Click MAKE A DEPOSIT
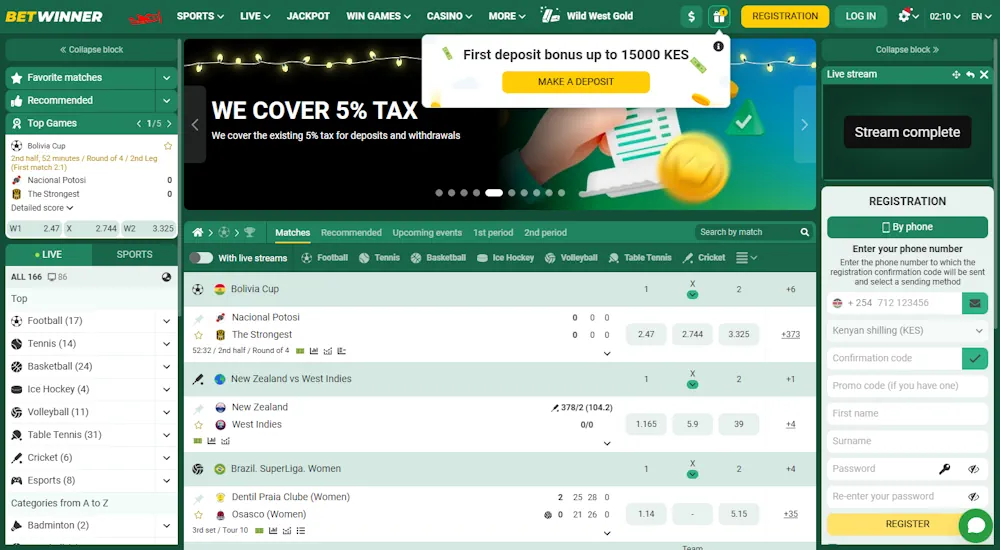The image size is (1000, 550). click(x=576, y=82)
